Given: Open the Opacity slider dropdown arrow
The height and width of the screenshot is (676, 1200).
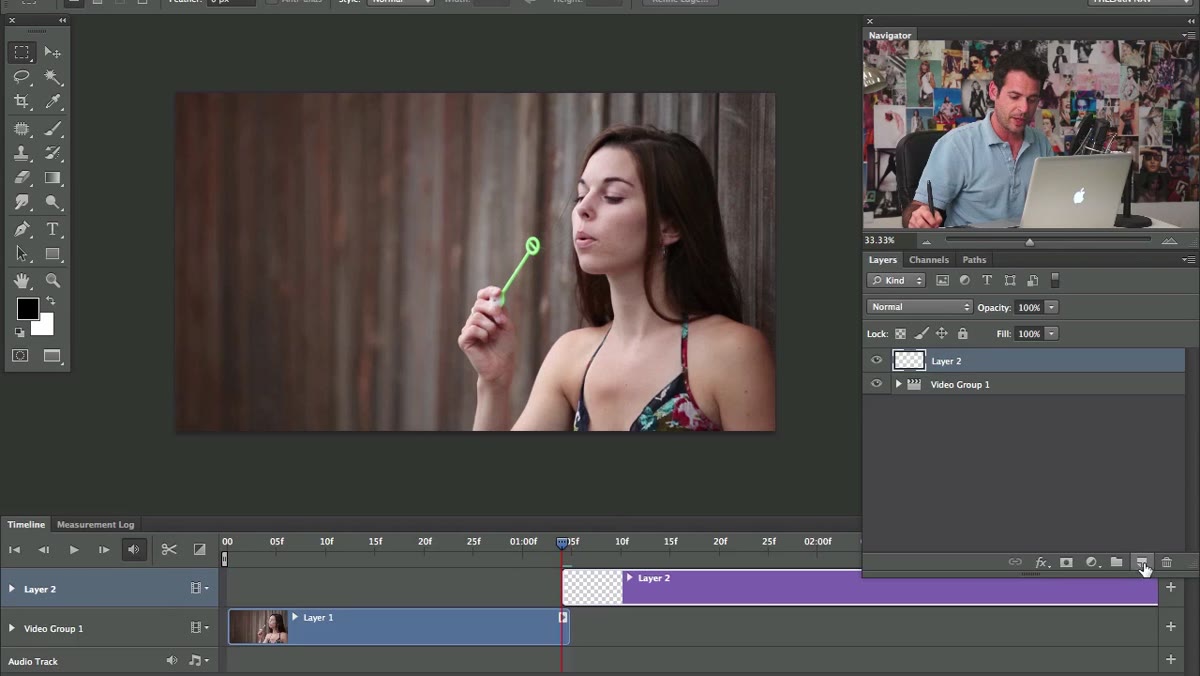Looking at the screenshot, I should (x=1051, y=307).
